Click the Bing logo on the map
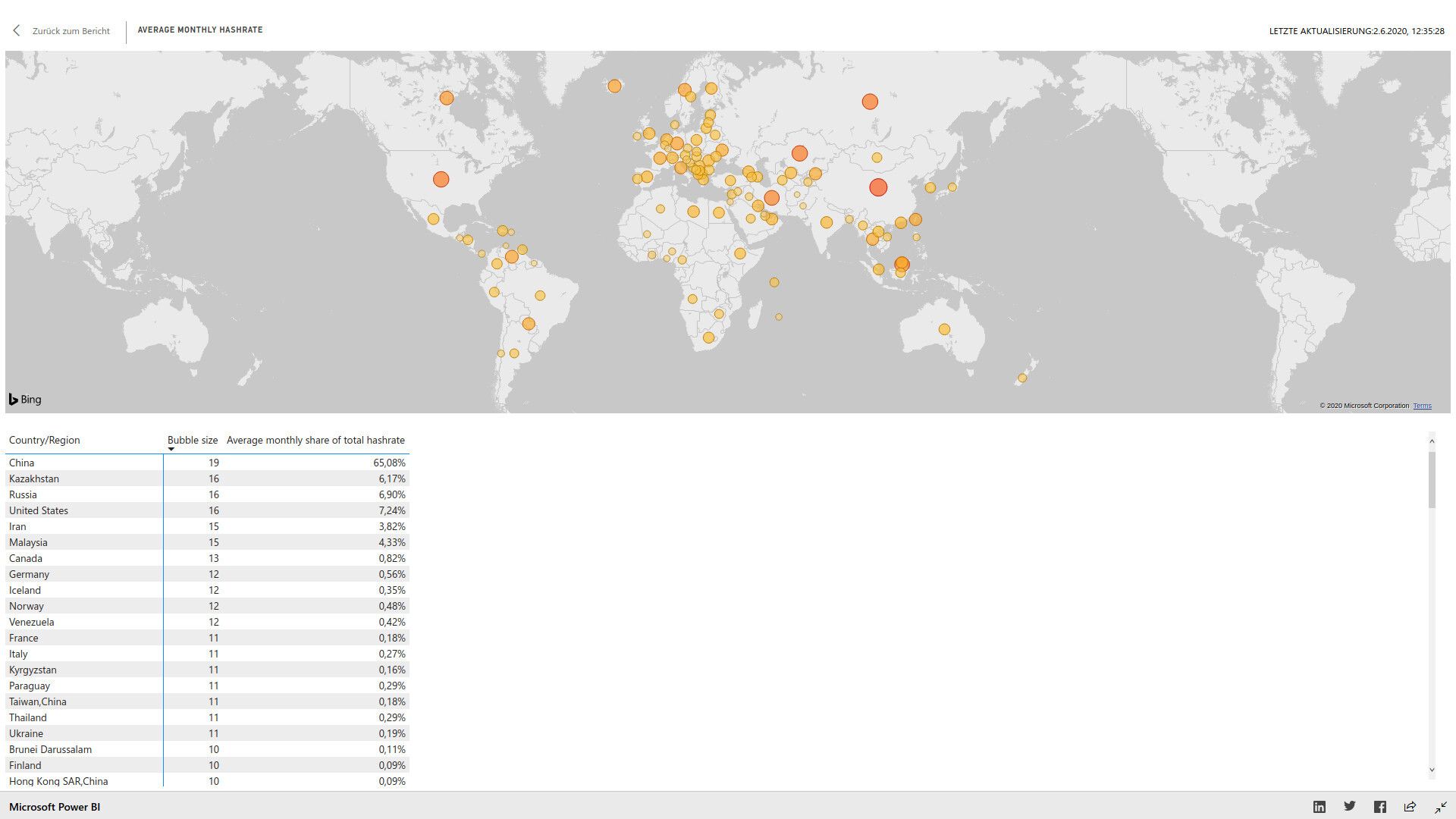Image resolution: width=1456 pixels, height=819 pixels. pyautogui.click(x=25, y=399)
